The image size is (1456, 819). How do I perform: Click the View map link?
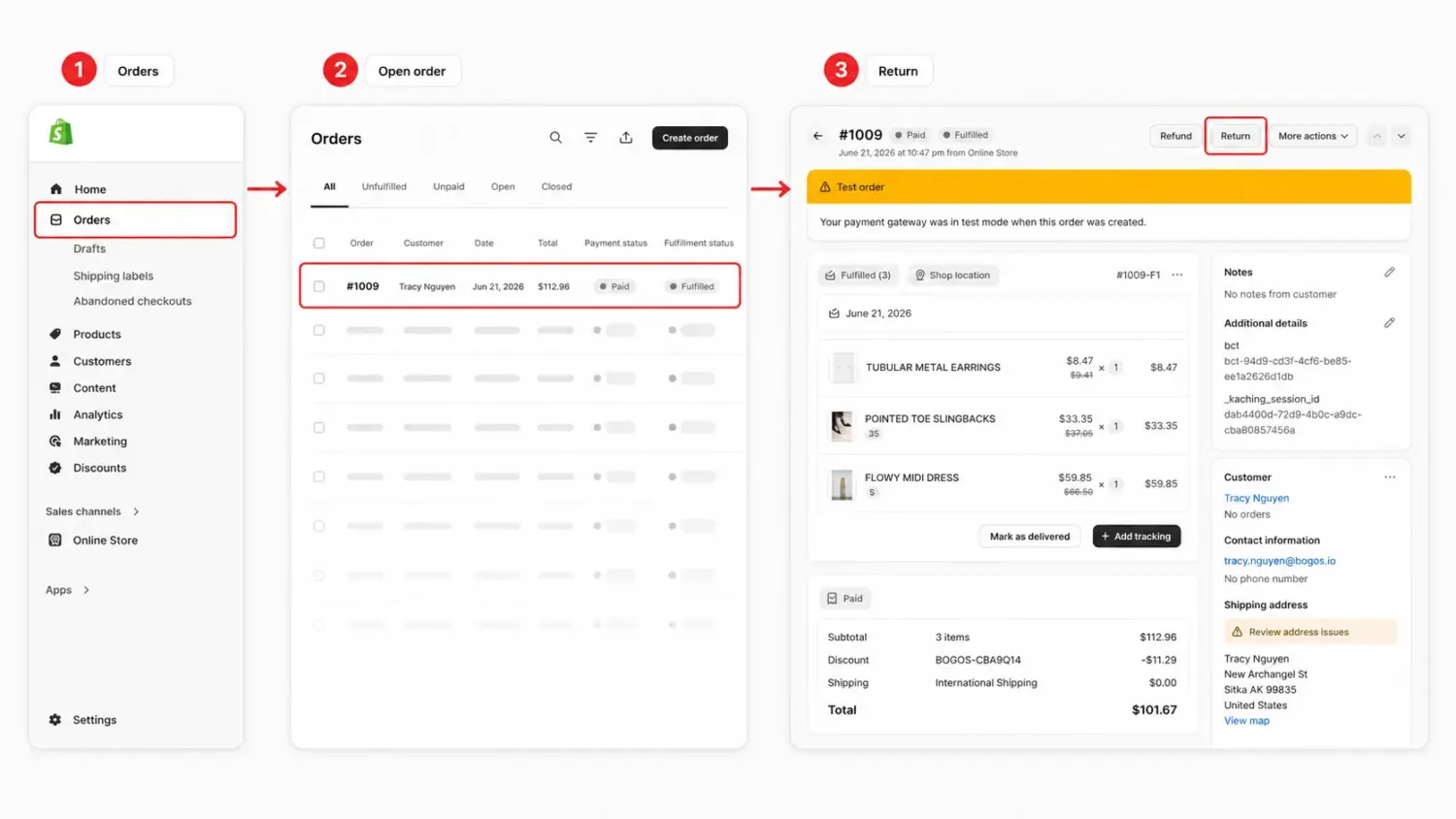click(1246, 721)
